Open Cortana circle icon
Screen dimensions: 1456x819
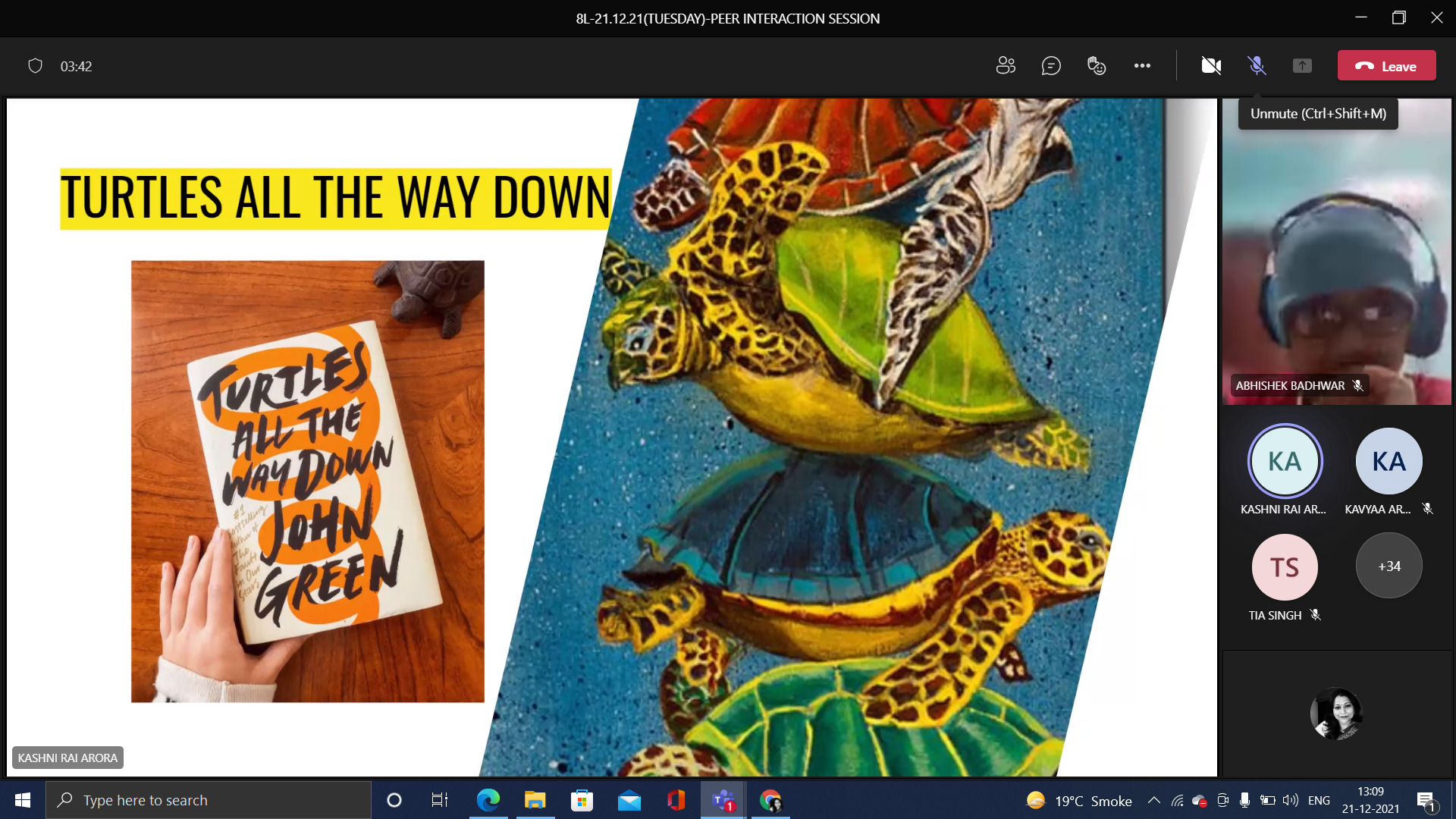(x=394, y=800)
